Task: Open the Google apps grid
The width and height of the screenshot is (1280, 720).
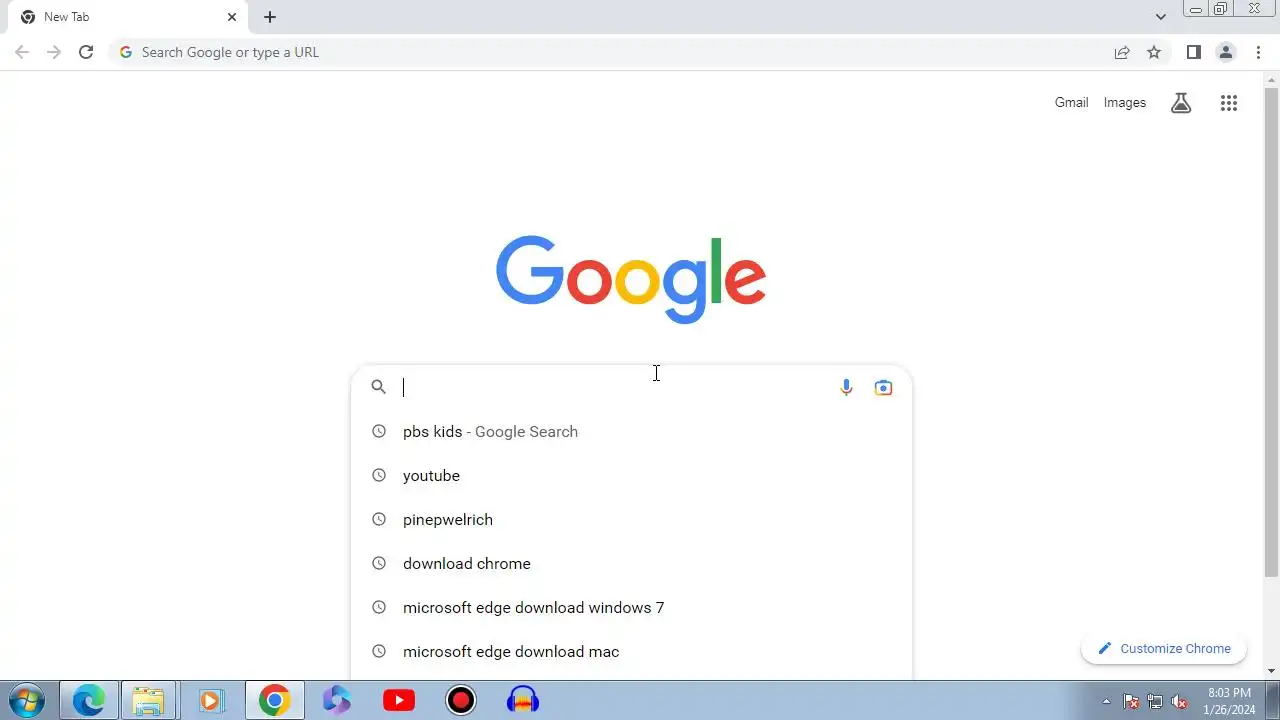Action: (x=1229, y=103)
